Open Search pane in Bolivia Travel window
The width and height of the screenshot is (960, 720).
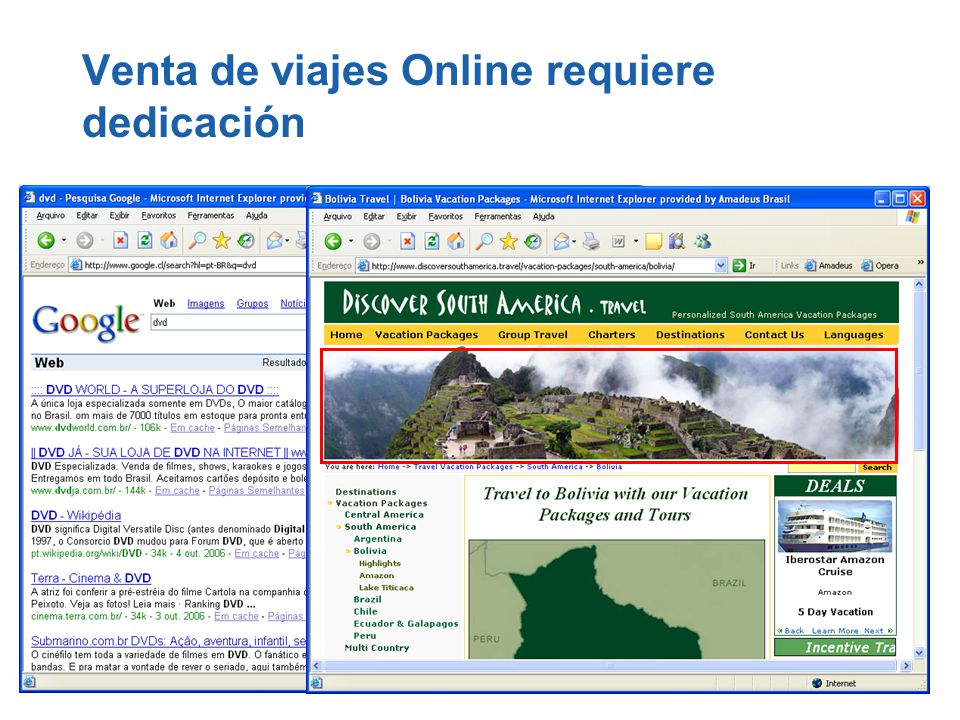(x=484, y=242)
